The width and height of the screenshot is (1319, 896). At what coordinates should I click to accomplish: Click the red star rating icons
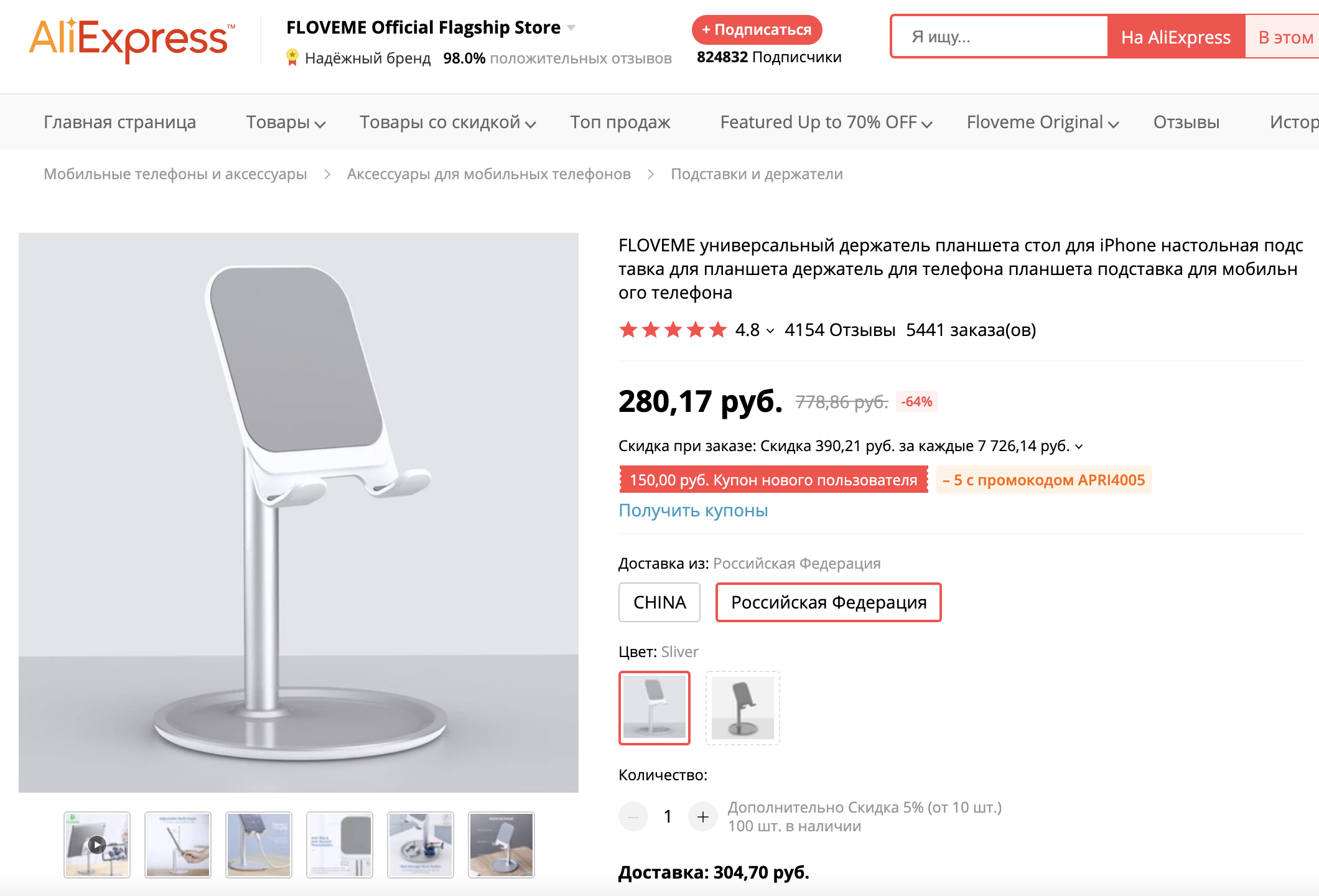coord(673,330)
